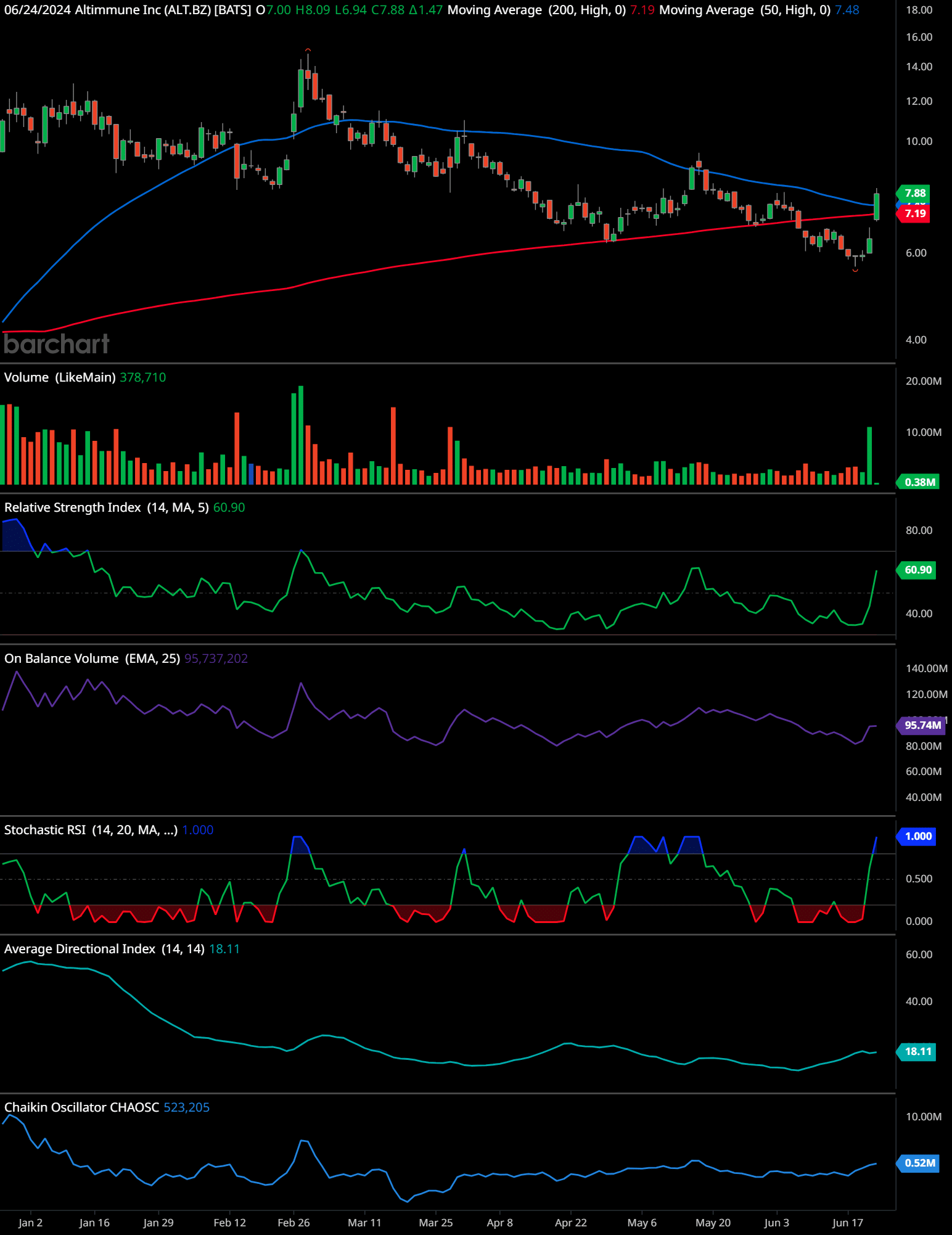Viewport: 952px width, 1235px height.
Task: Click the Altimmune Inc (ALT.BZ) ticker title
Action: (143, 10)
